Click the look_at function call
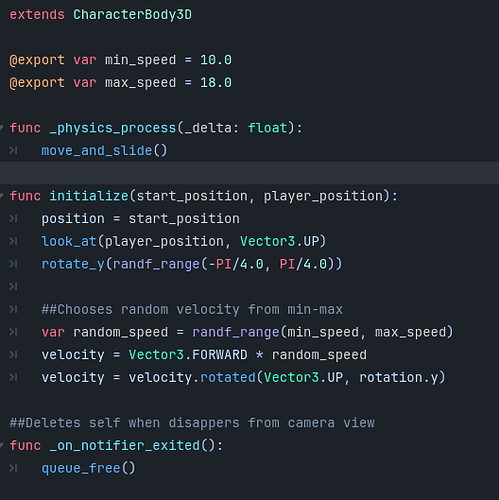 [69, 241]
